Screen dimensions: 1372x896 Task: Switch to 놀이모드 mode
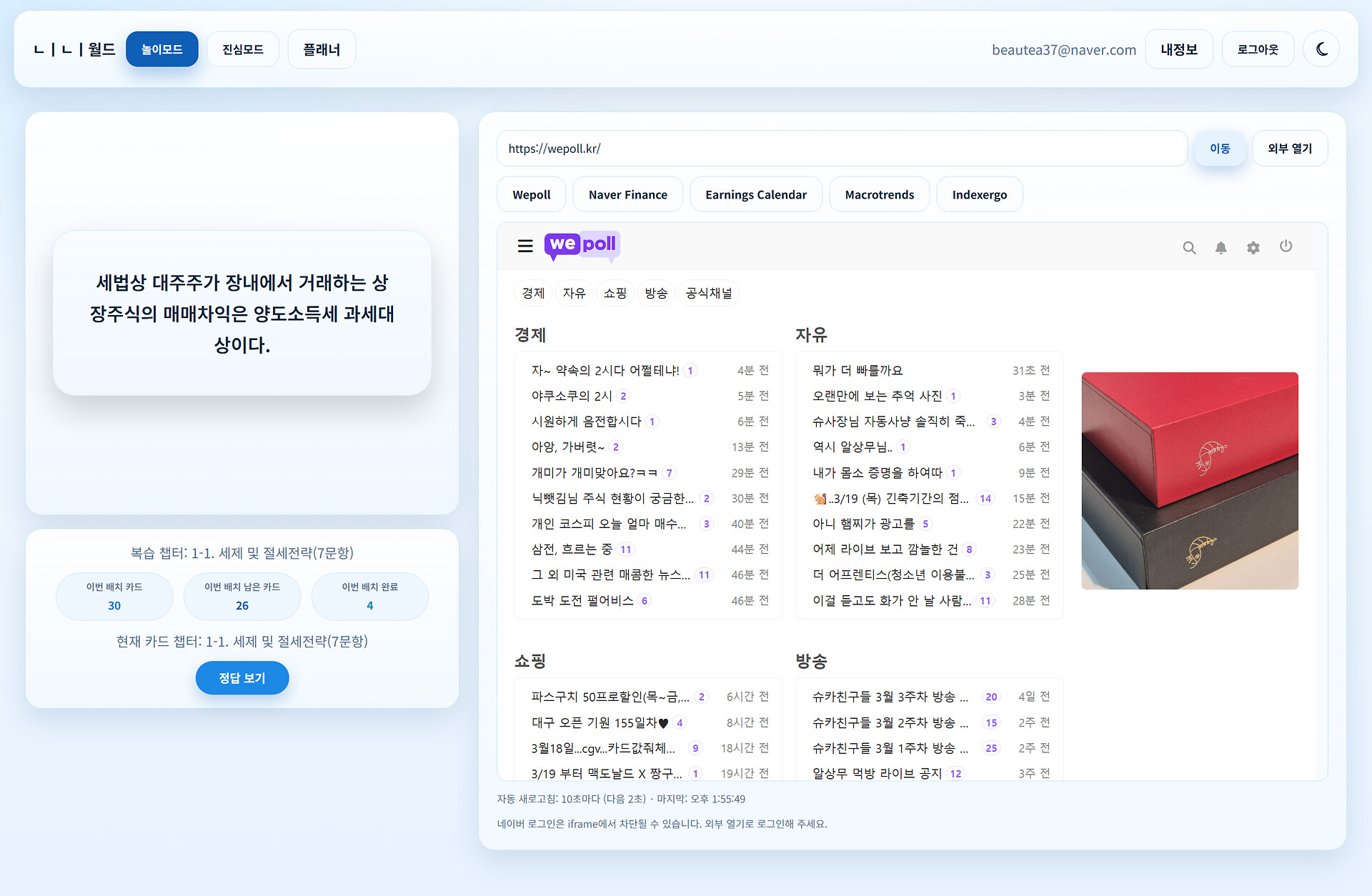[x=162, y=49]
